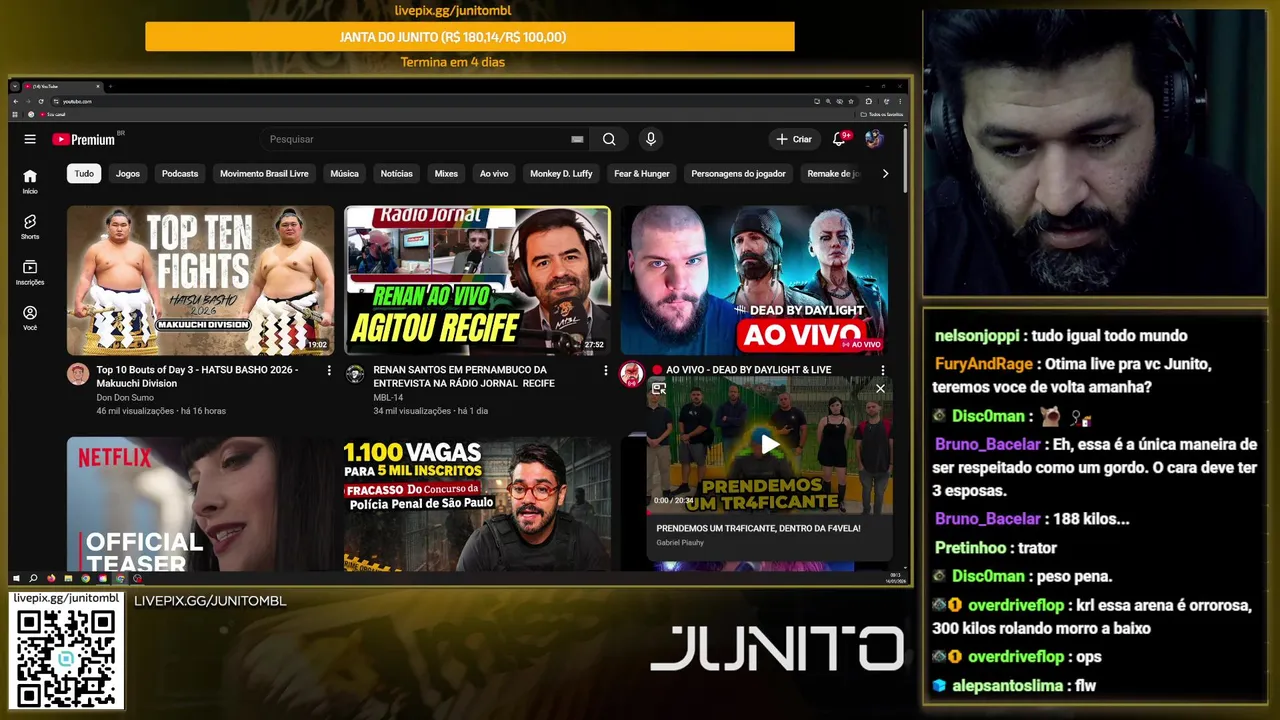Select the Notícias filter chip
Screen dimensions: 1280x720
(396, 173)
